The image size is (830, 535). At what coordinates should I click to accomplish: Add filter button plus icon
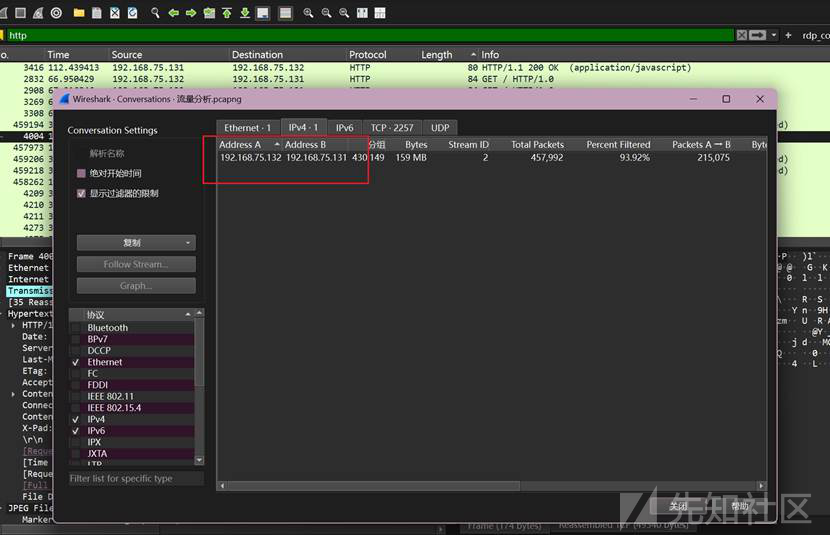[788, 35]
